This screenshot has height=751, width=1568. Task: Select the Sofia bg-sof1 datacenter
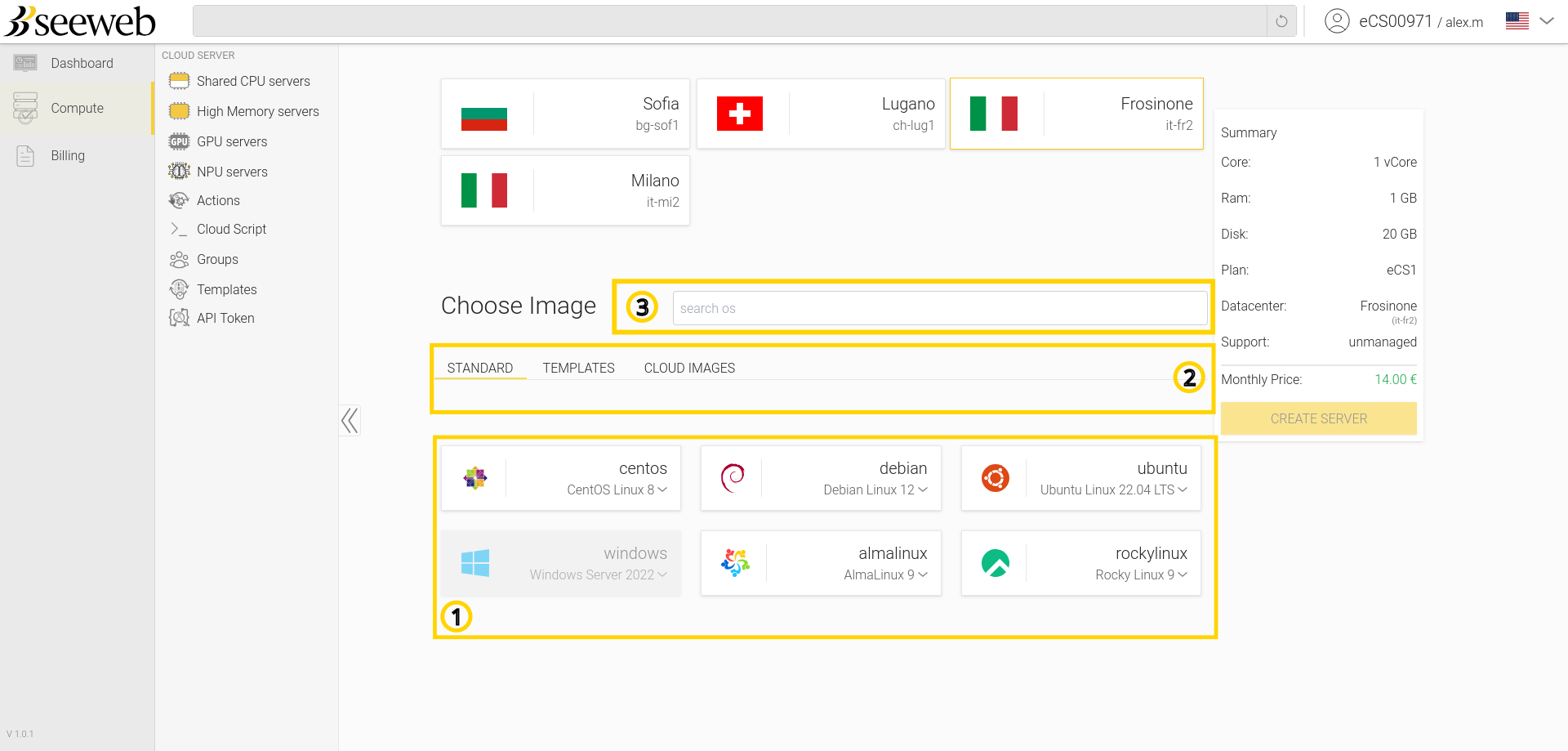coord(565,114)
